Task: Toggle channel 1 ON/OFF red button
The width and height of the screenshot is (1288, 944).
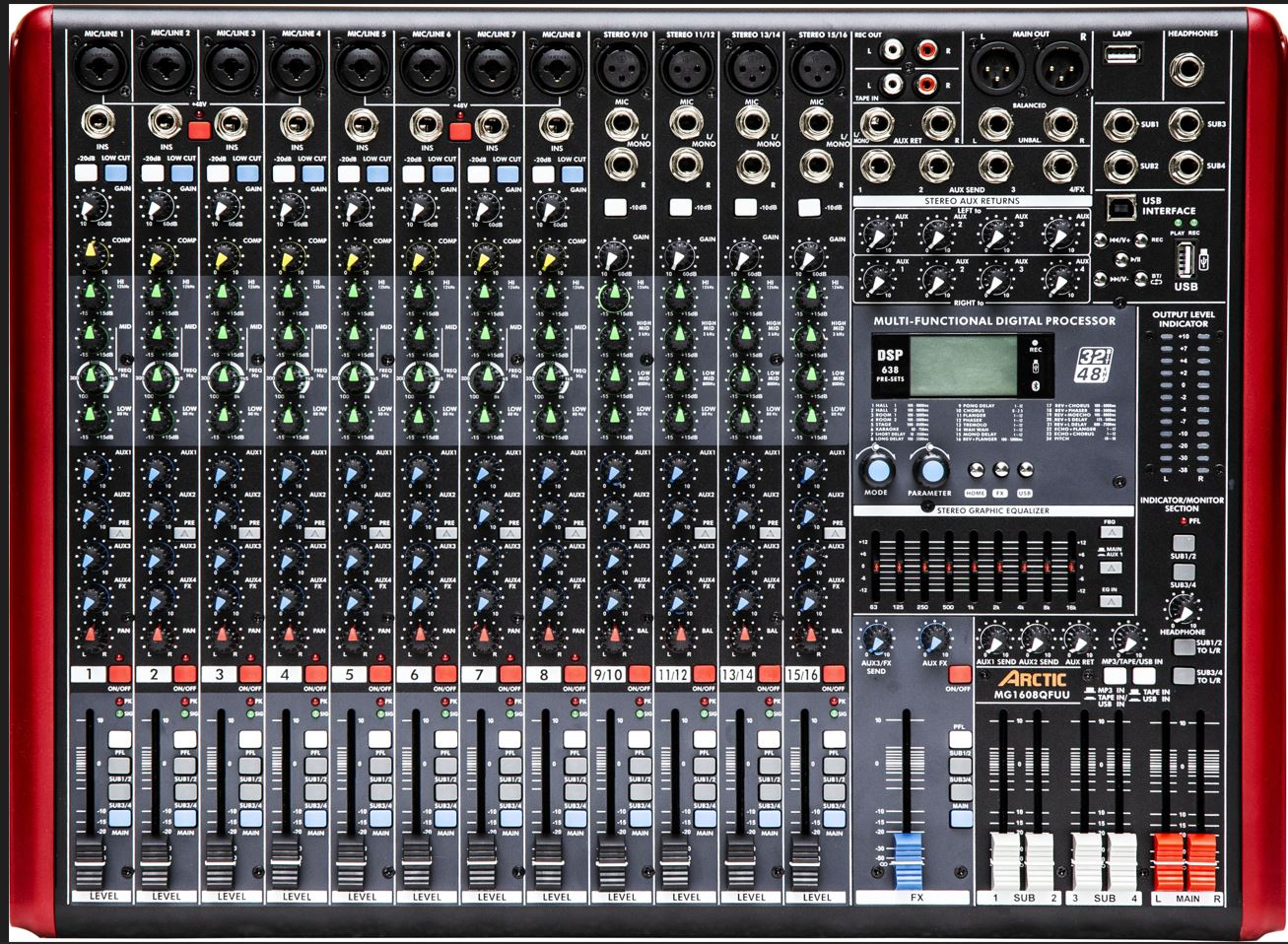Action: [x=121, y=675]
